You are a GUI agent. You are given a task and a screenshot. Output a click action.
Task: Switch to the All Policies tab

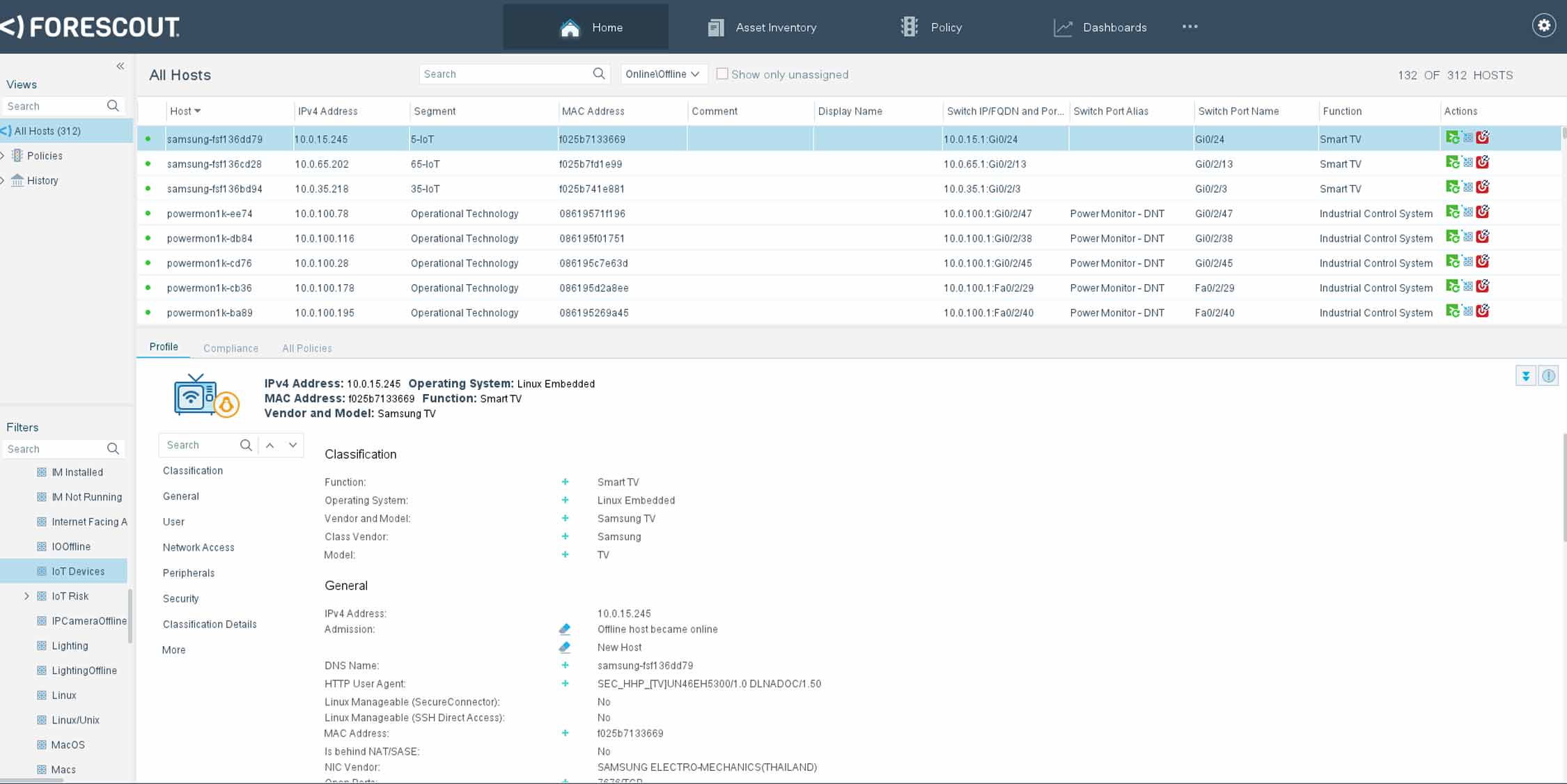point(307,348)
